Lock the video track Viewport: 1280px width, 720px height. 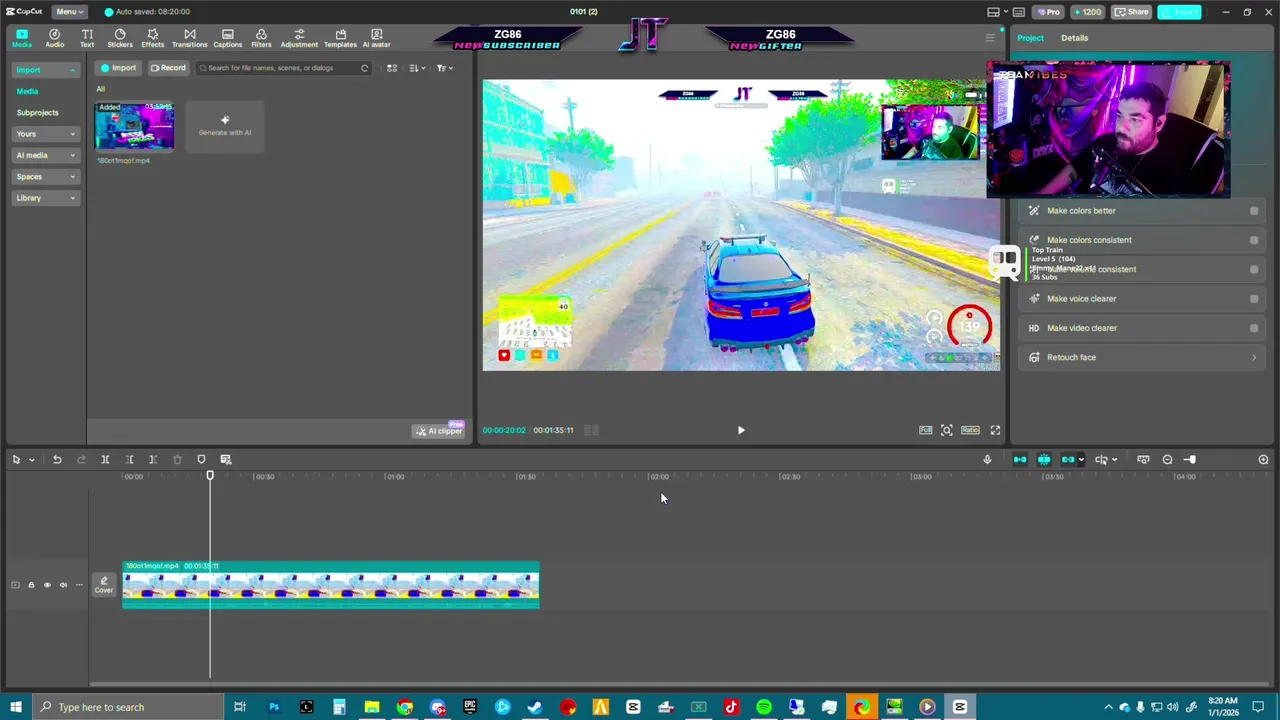click(31, 585)
